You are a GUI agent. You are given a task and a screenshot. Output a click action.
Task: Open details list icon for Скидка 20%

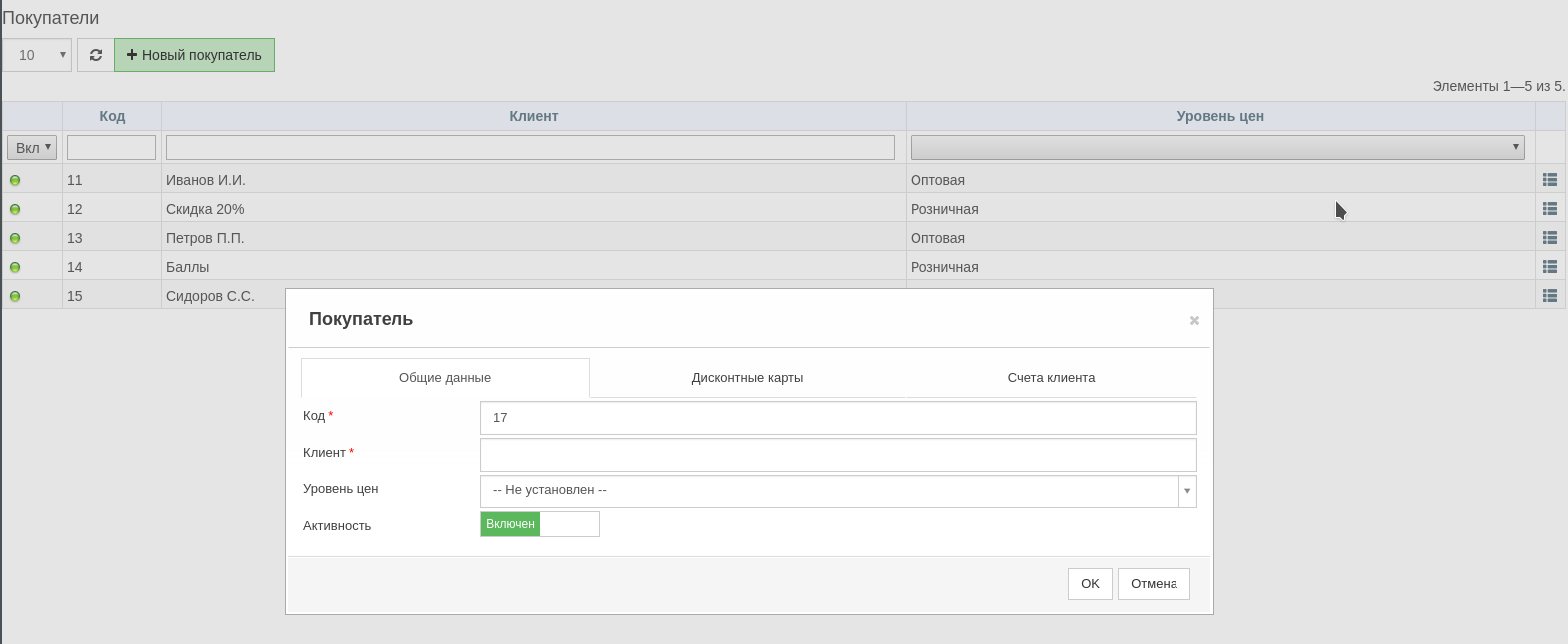pyautogui.click(x=1550, y=209)
